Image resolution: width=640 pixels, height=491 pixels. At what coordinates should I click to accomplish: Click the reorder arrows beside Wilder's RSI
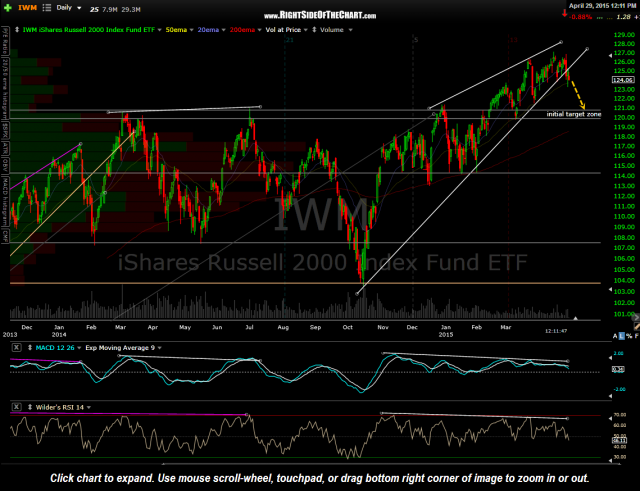(30, 407)
